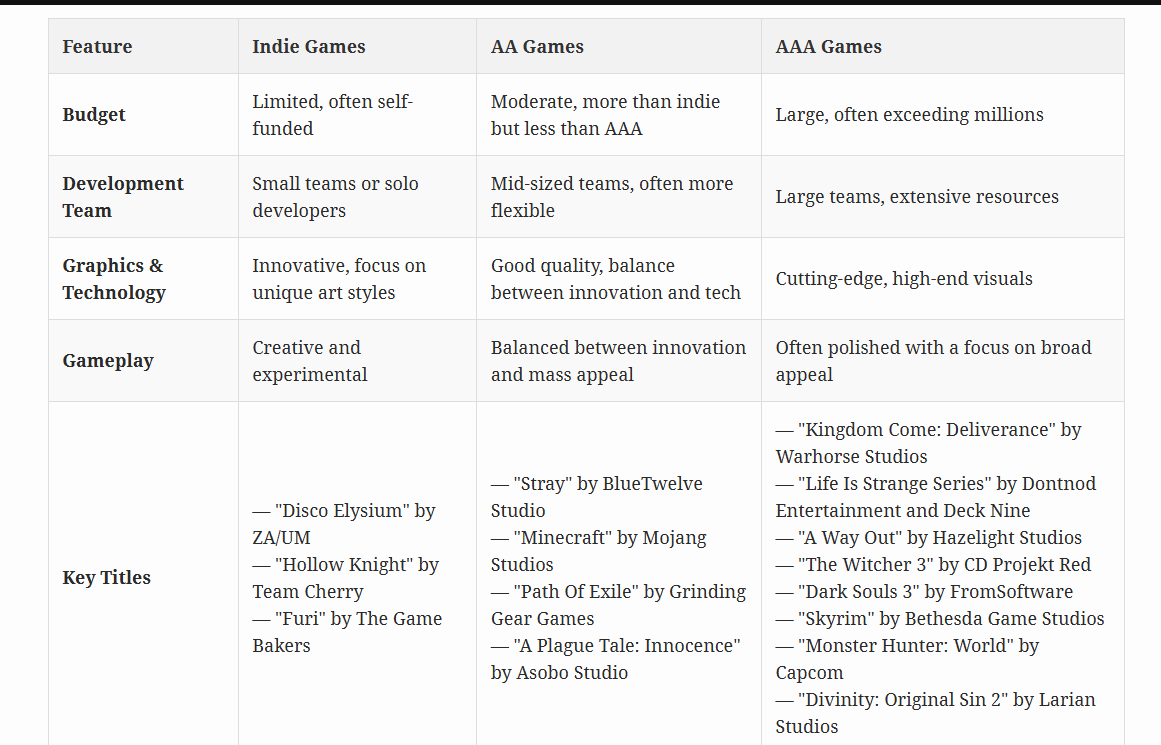Screen dimensions: 1161x745
Task: Click "Cutting-edge, high-end visuals" text
Action: tap(904, 279)
